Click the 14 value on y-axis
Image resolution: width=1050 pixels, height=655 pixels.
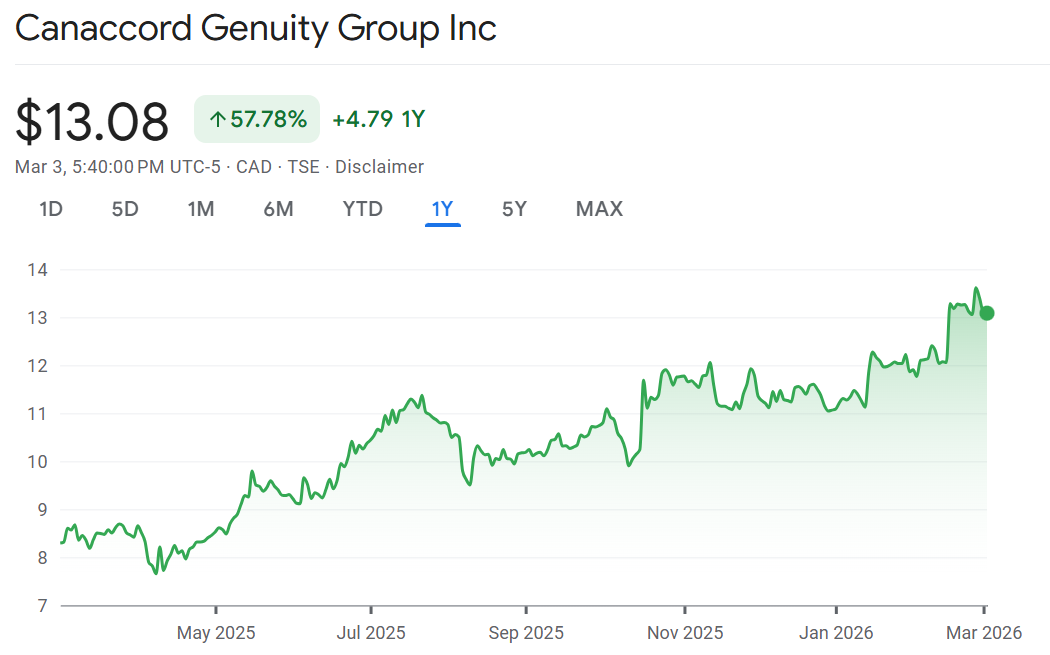[39, 270]
